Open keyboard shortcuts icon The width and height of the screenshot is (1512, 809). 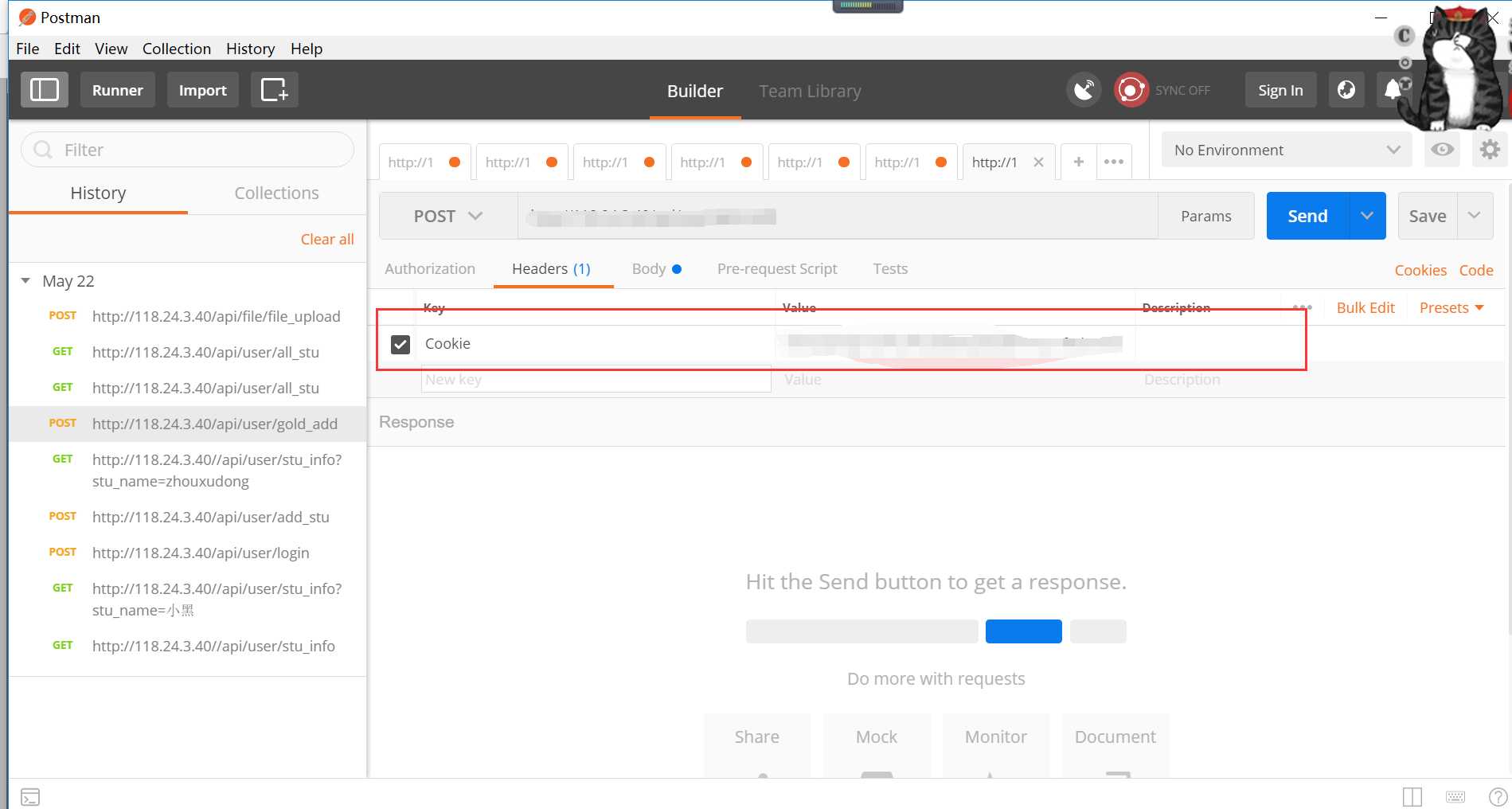coord(1455,797)
